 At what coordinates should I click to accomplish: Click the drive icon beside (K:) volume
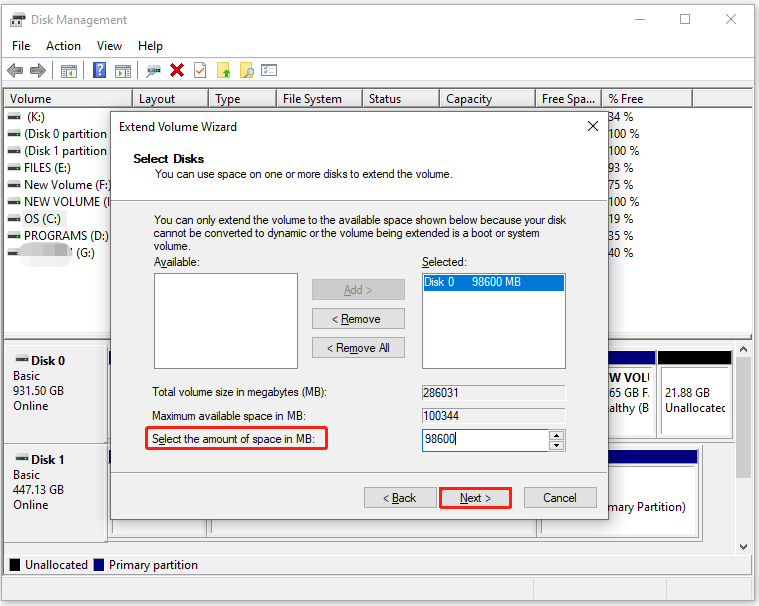(14, 117)
